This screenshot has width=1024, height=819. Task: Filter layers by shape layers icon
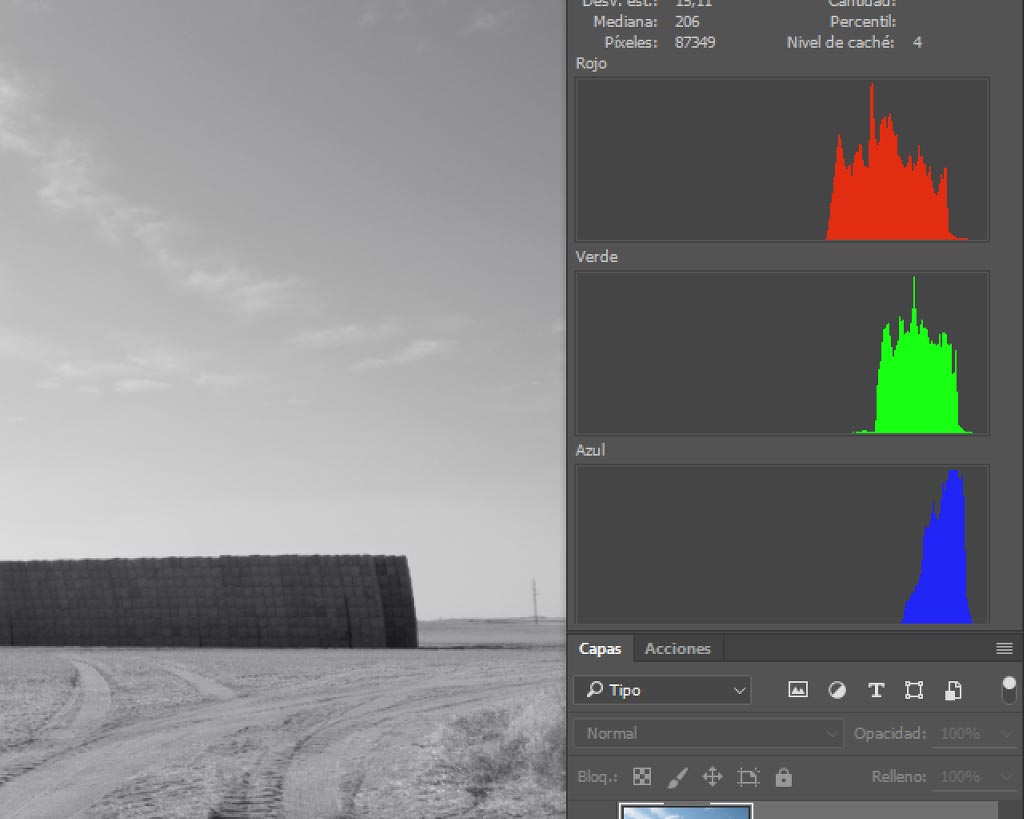point(914,690)
